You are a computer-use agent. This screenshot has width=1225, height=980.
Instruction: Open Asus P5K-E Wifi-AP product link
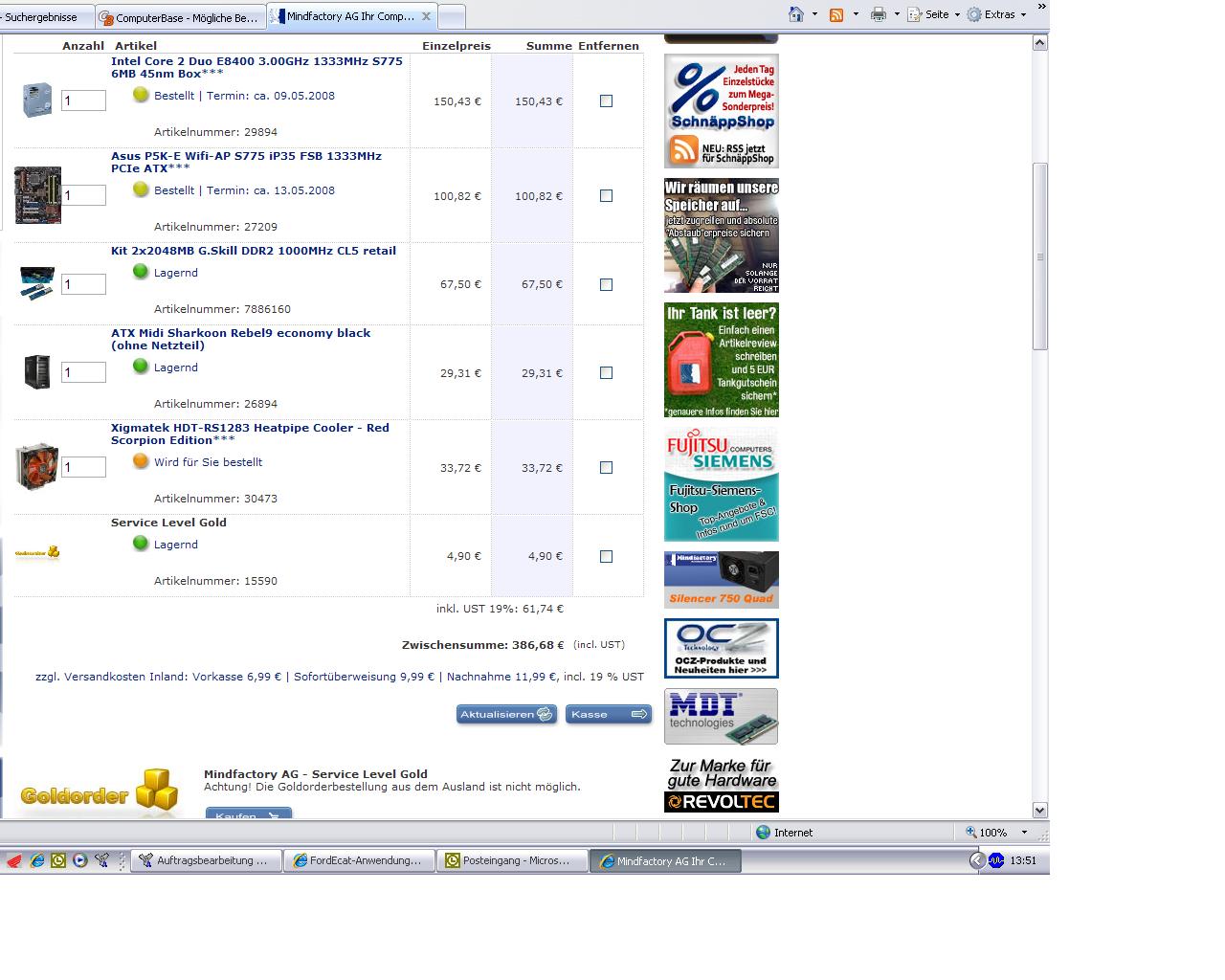[x=246, y=162]
